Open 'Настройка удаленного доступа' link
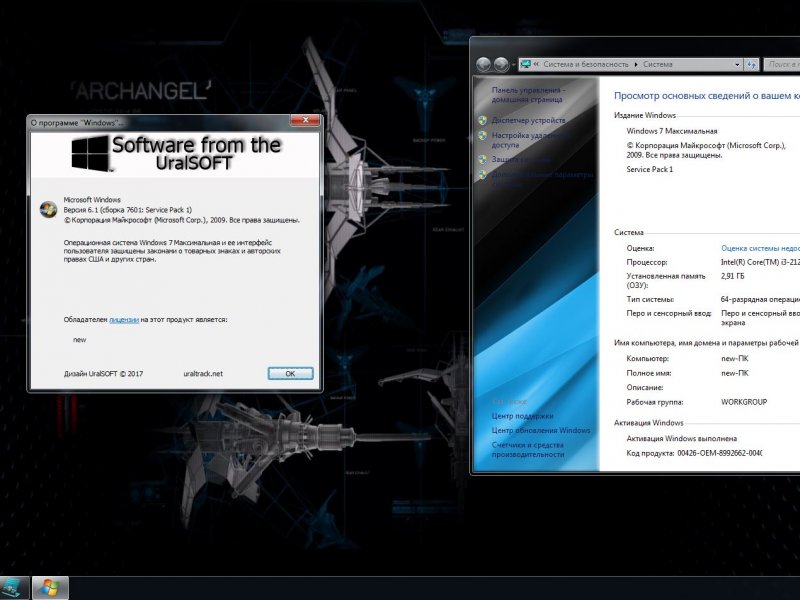 pos(528,140)
